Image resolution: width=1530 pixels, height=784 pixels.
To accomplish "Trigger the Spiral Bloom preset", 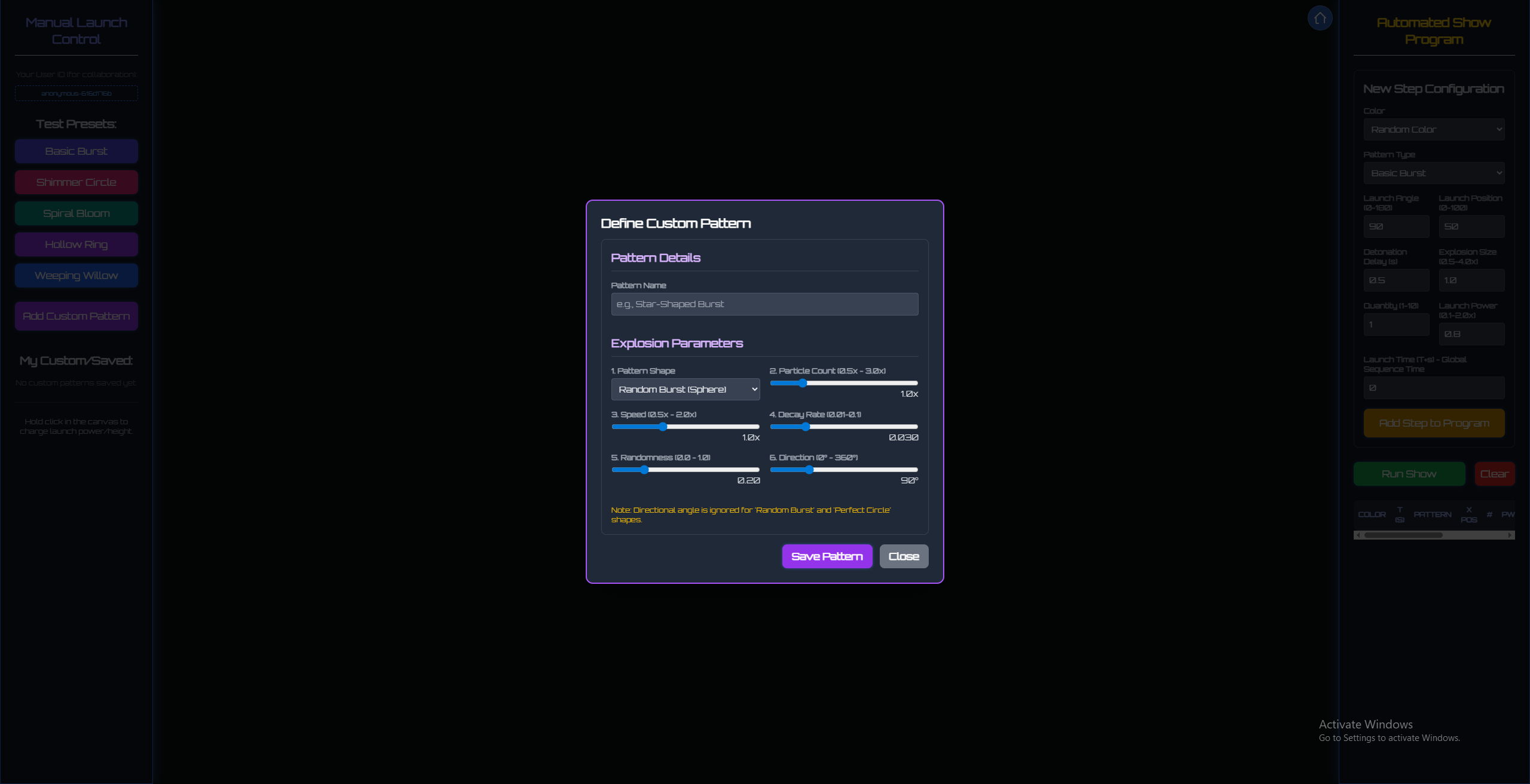I will (x=76, y=213).
